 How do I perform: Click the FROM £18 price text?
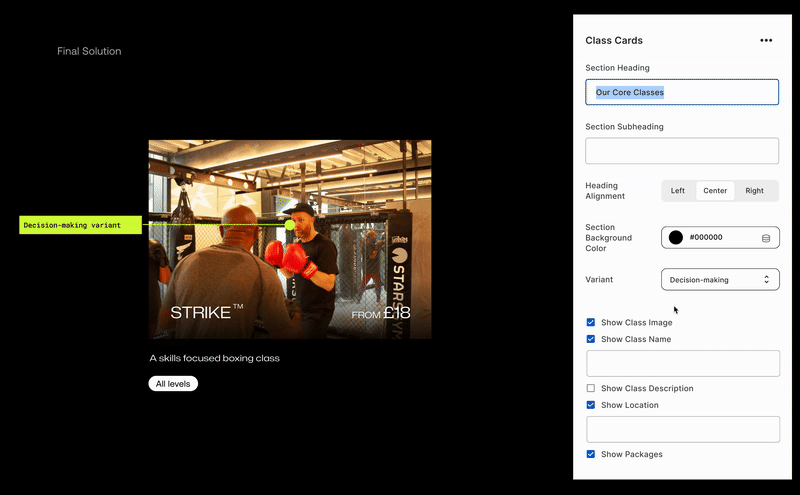381,313
